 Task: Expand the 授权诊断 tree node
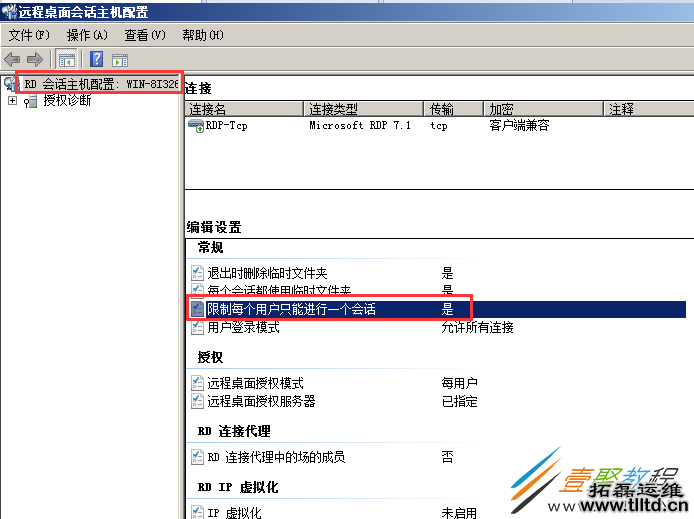point(12,101)
